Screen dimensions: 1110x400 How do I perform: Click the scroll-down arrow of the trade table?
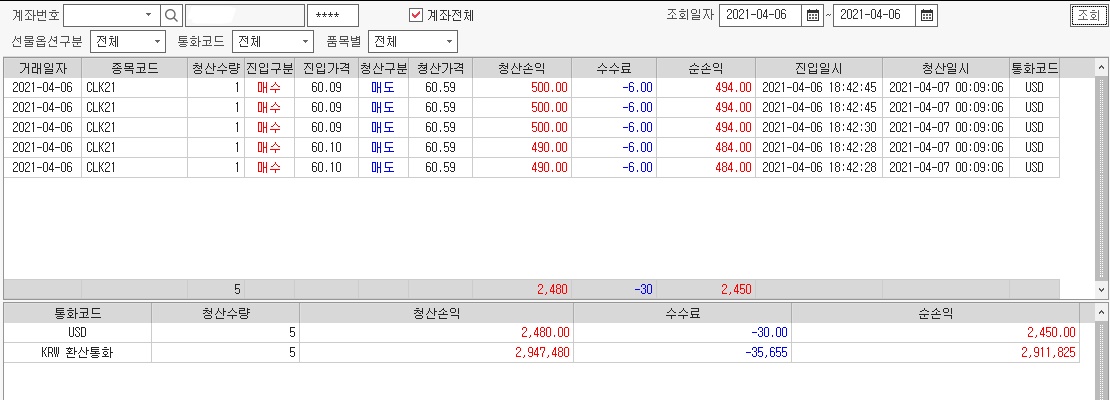click(1102, 289)
